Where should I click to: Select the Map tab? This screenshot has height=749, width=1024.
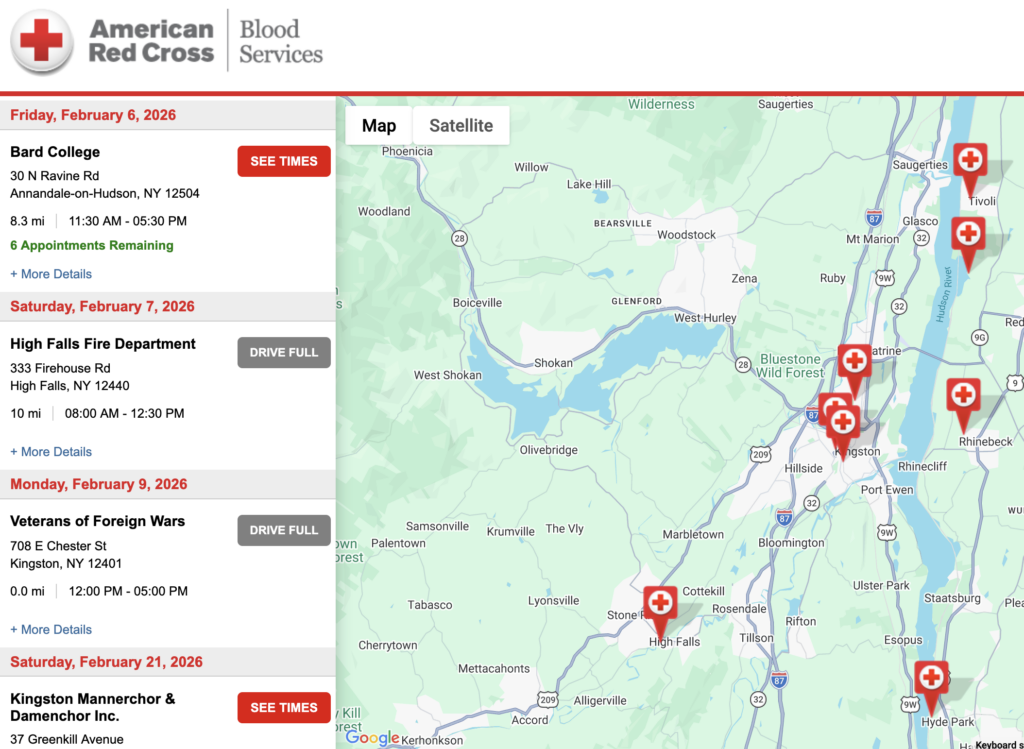pyautogui.click(x=378, y=125)
